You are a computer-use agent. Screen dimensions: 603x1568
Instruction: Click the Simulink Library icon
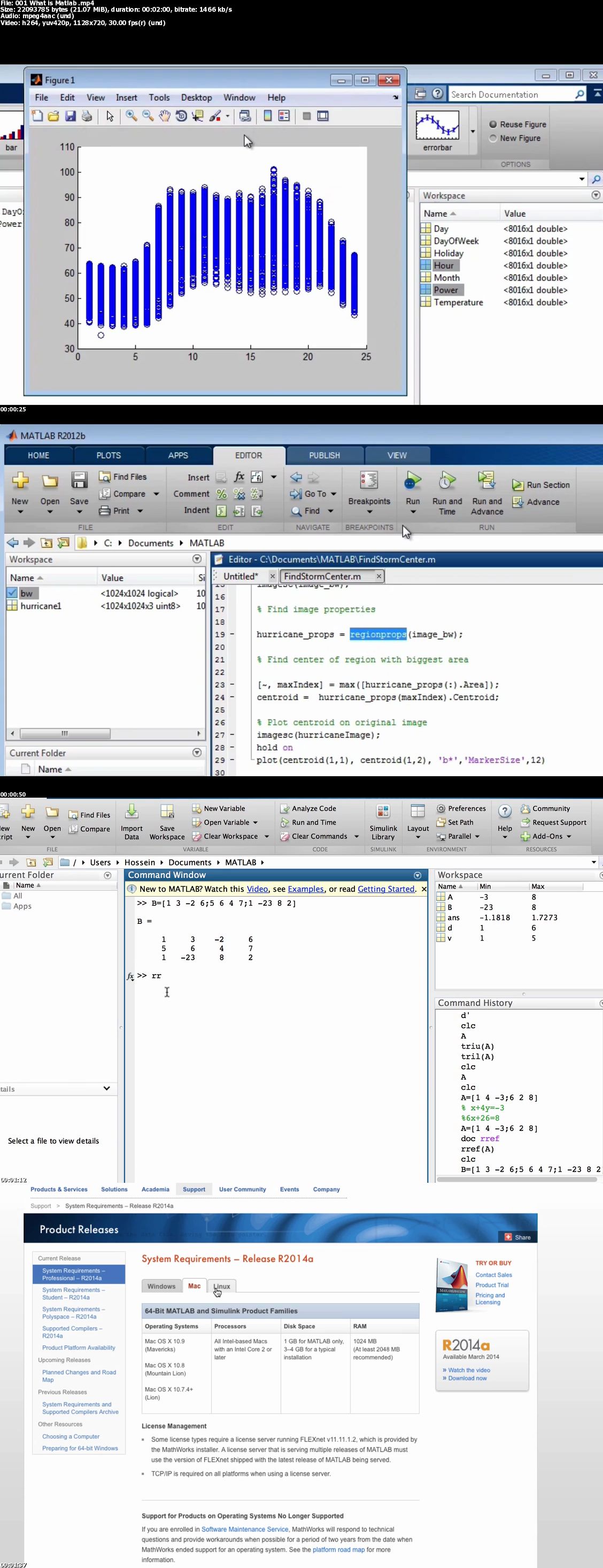tap(383, 812)
